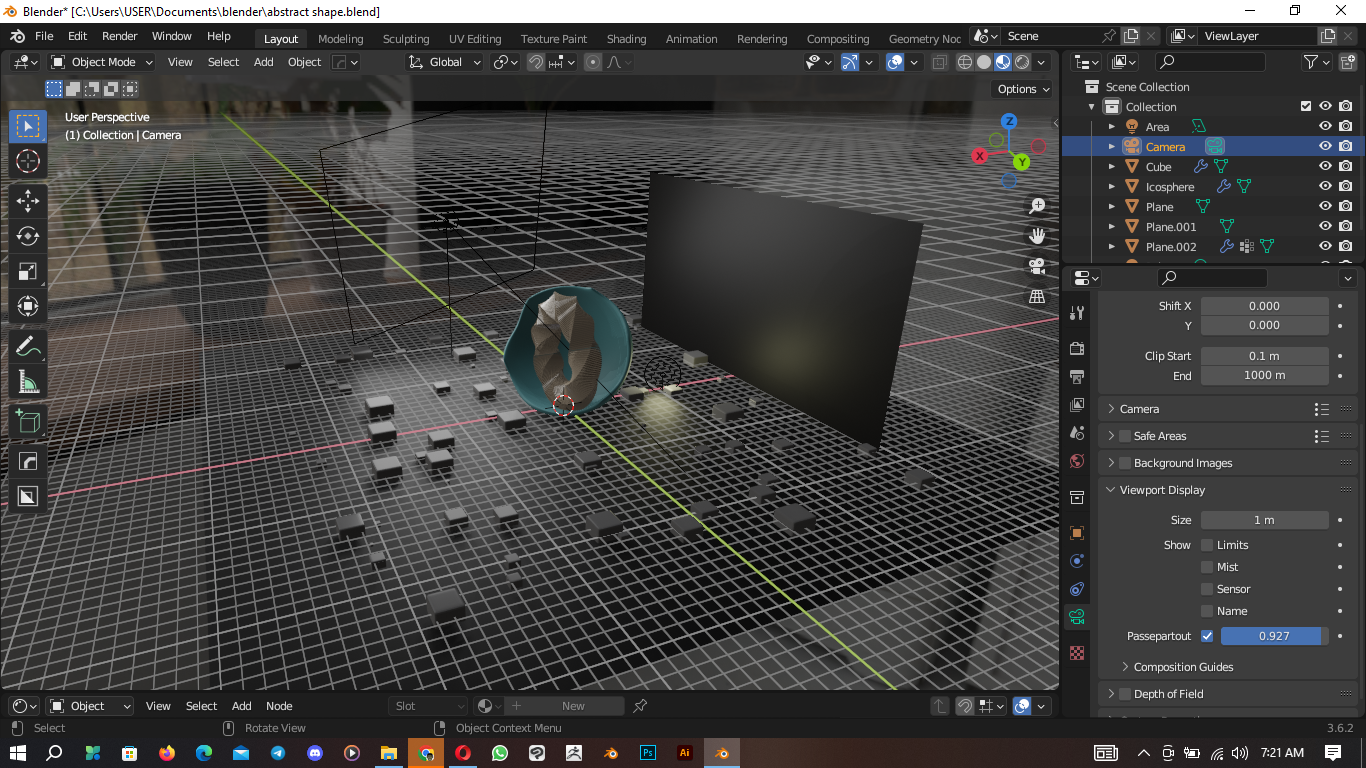The height and width of the screenshot is (768, 1366).
Task: Enable the Background Images checkbox
Action: click(1125, 463)
